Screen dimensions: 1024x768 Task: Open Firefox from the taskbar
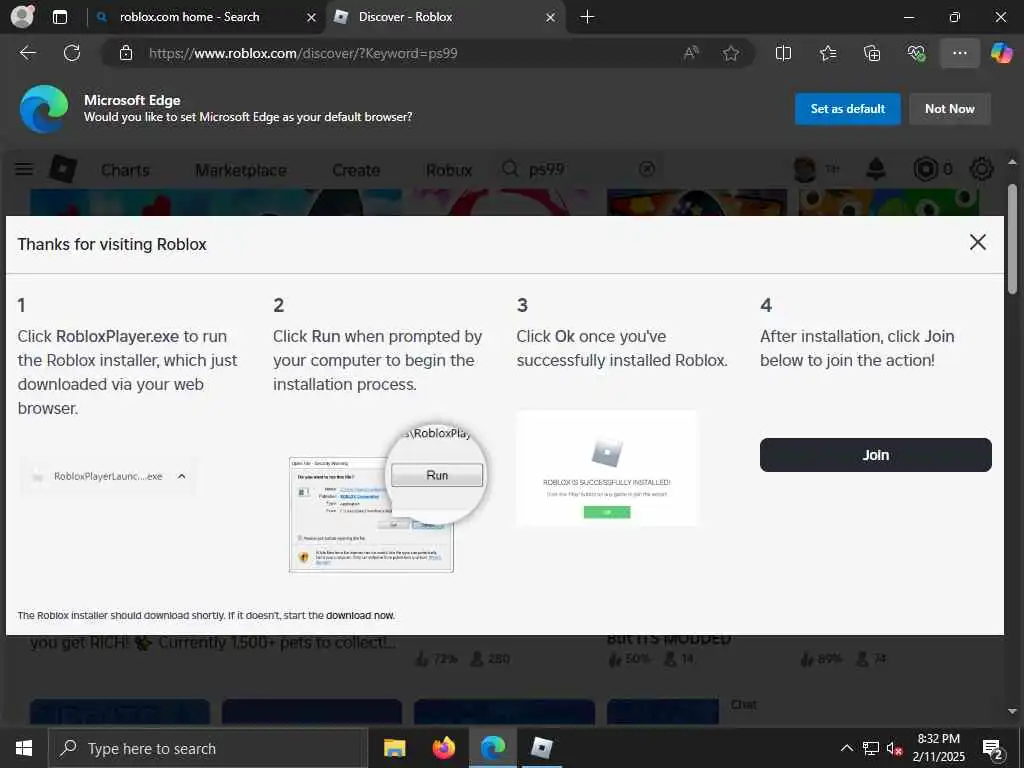[443, 748]
